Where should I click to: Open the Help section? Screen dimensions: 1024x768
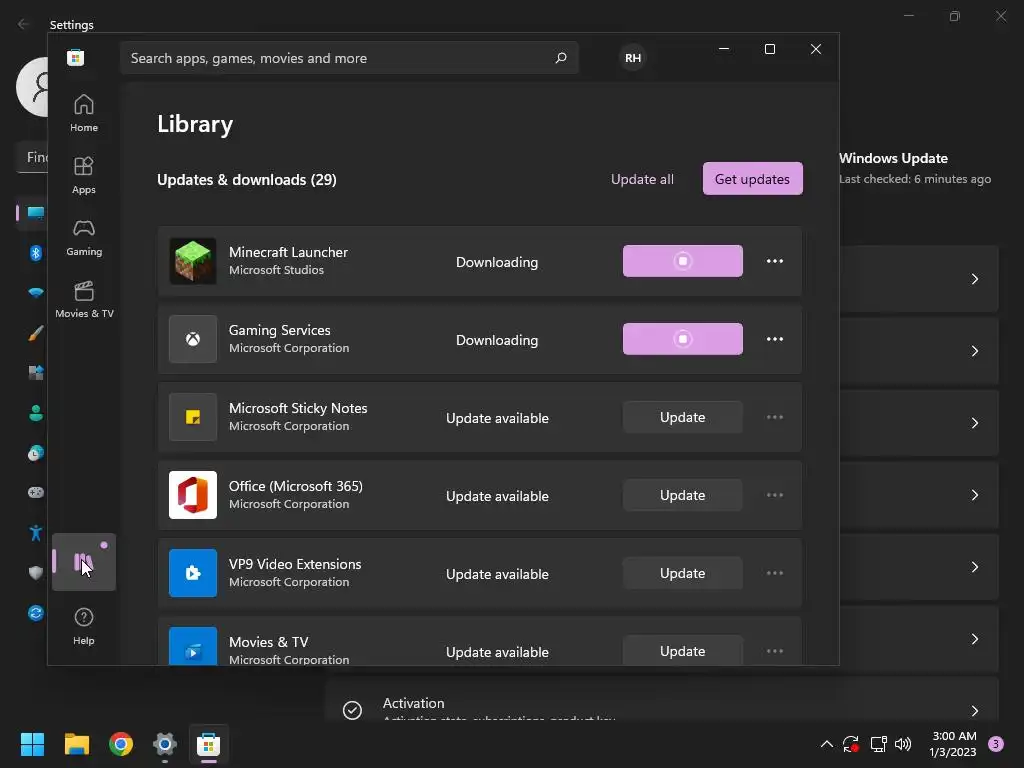click(84, 626)
